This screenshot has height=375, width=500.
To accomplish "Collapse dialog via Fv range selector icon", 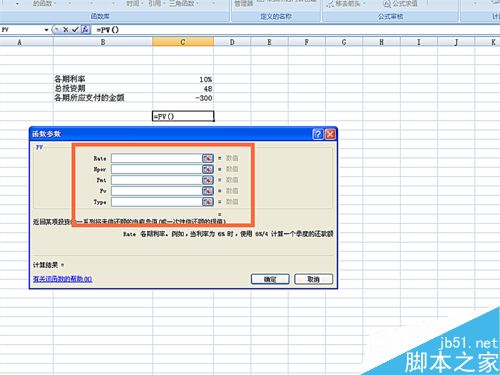I will (208, 191).
